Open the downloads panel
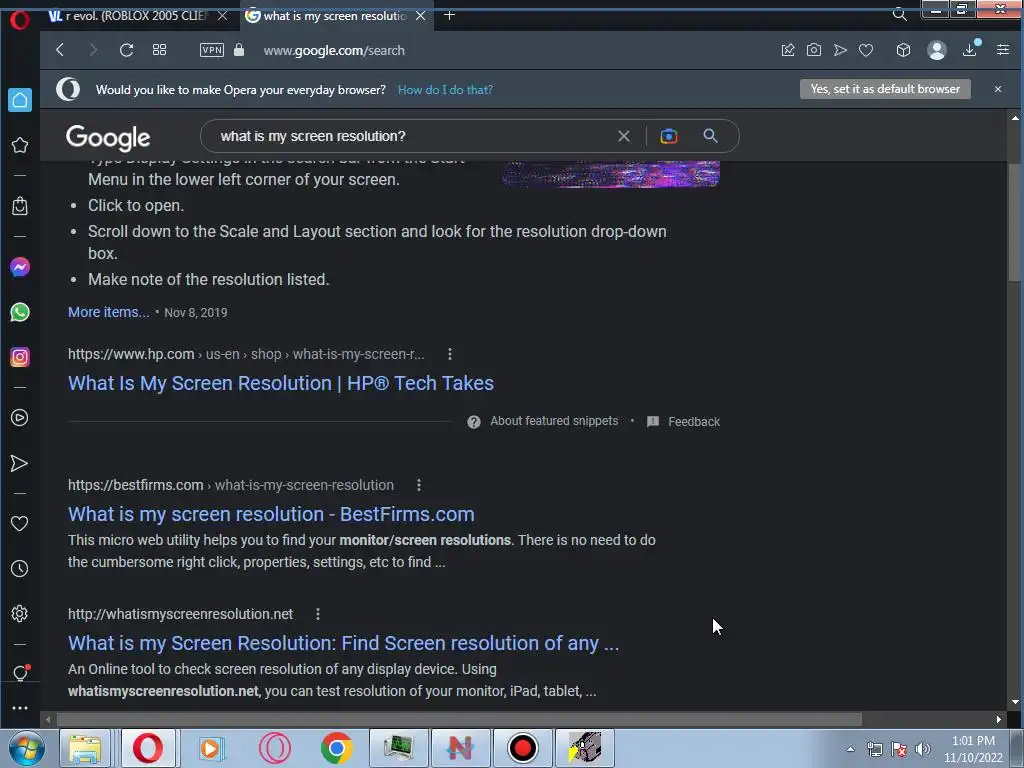Image resolution: width=1024 pixels, height=768 pixels. [970, 50]
